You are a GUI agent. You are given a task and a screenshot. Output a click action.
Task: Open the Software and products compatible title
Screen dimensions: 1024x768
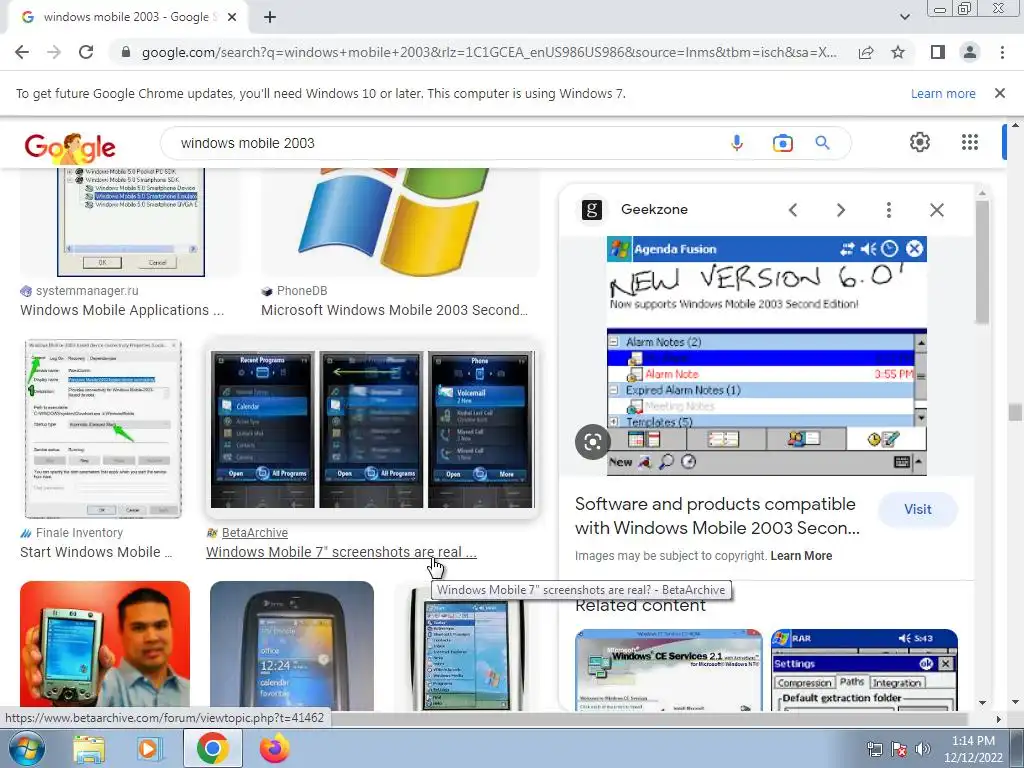[717, 516]
